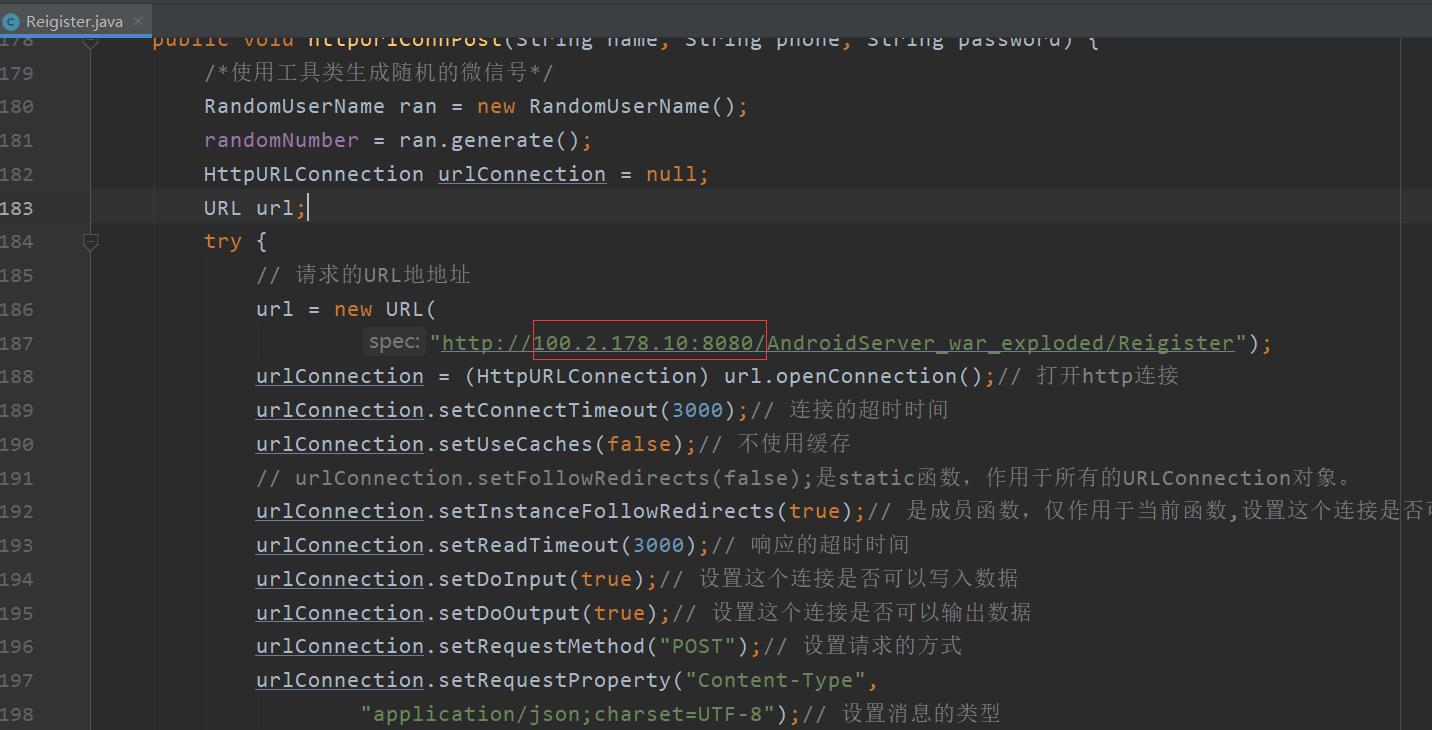Click line number 187 in the gutter
Screen dimensions: 1432x730
pos(17,343)
